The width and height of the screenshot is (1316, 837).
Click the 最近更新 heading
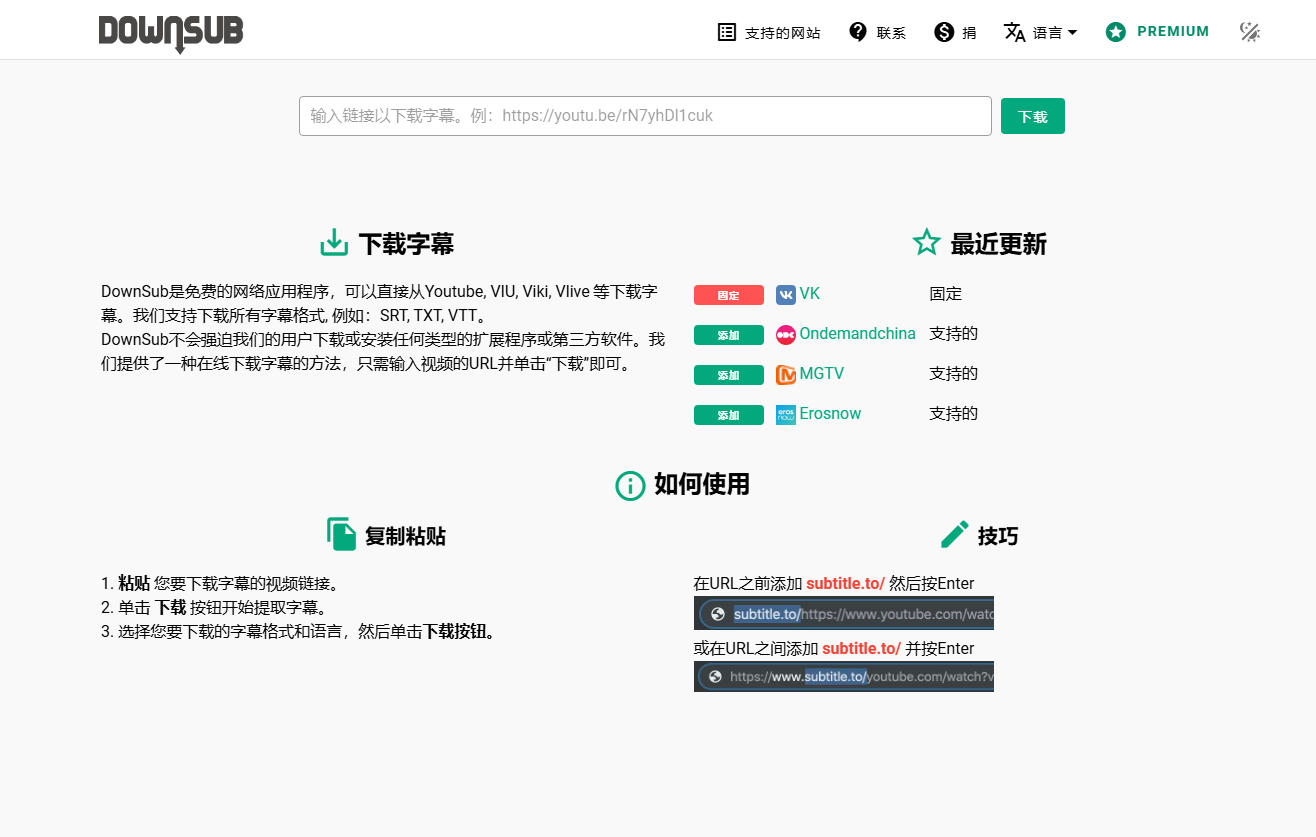pos(999,244)
